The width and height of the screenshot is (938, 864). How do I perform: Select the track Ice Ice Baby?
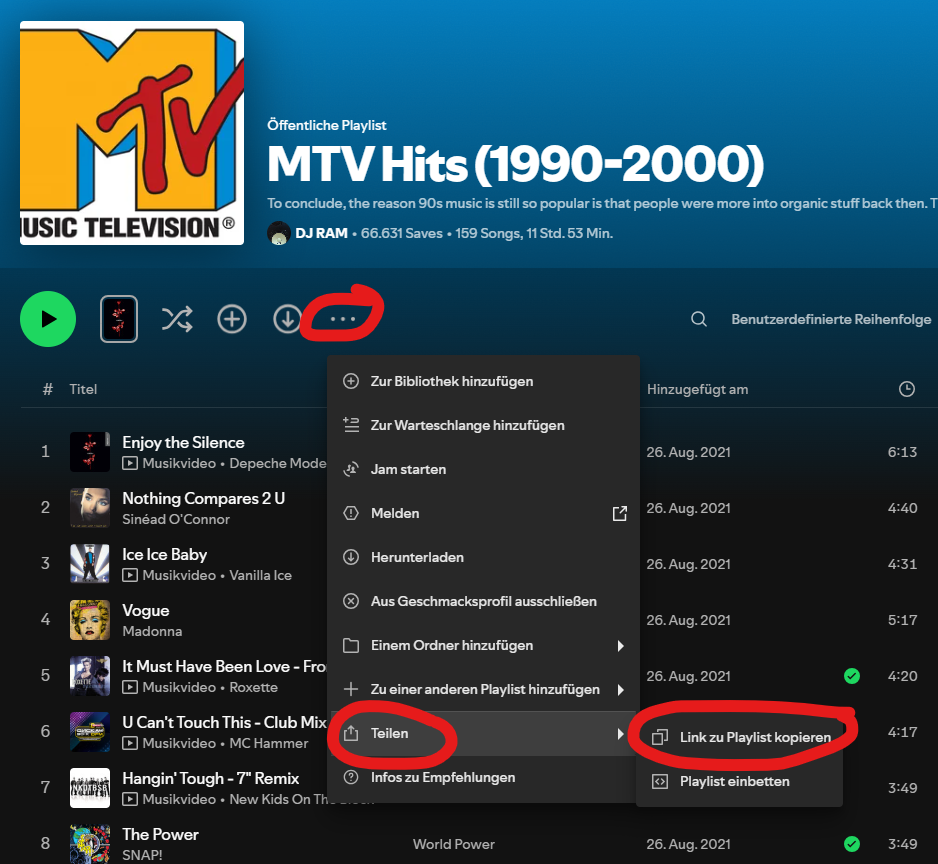165,554
